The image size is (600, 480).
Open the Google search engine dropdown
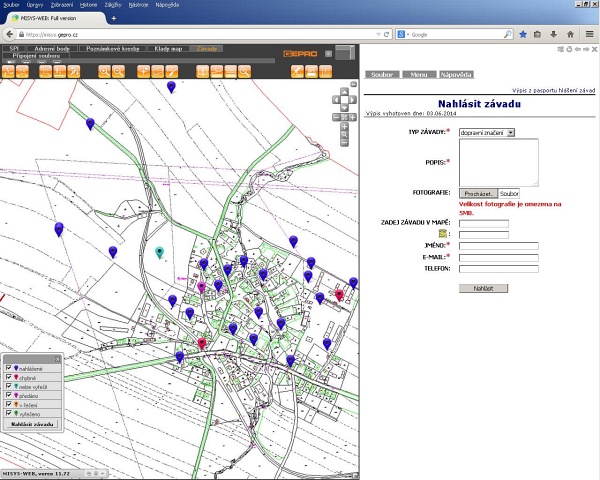point(408,34)
